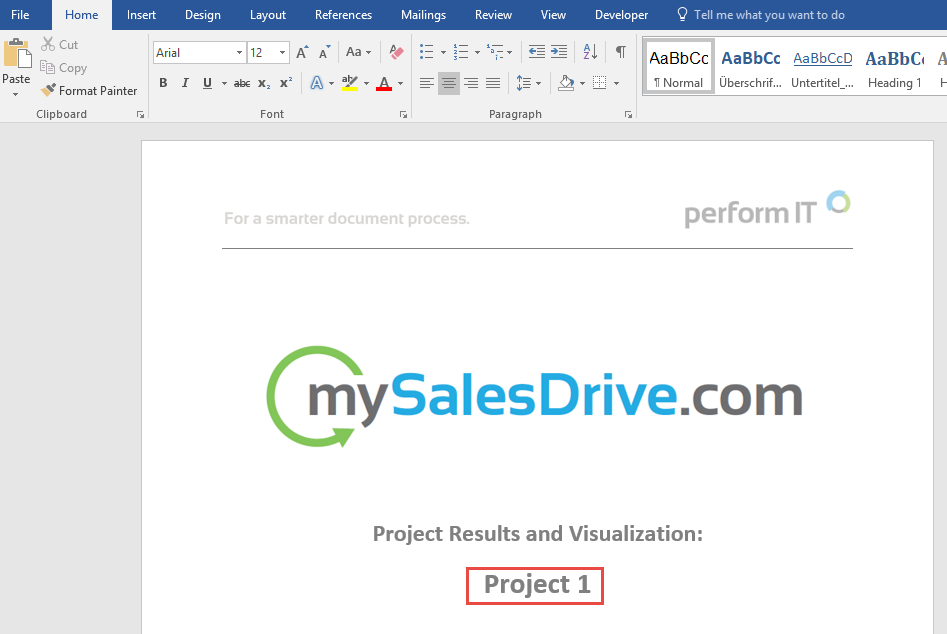Open the Clipboard pane launcher
The height and width of the screenshot is (634, 947).
tap(140, 115)
